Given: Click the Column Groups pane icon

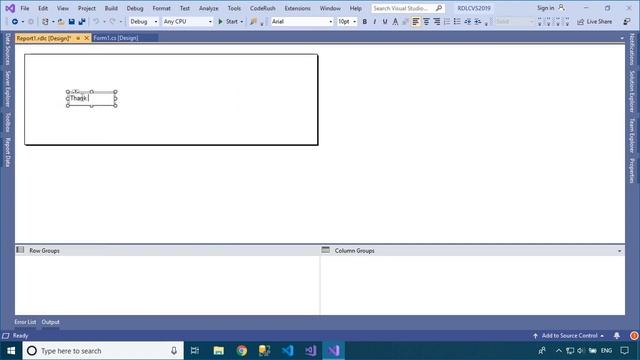Looking at the screenshot, I should [x=325, y=250].
